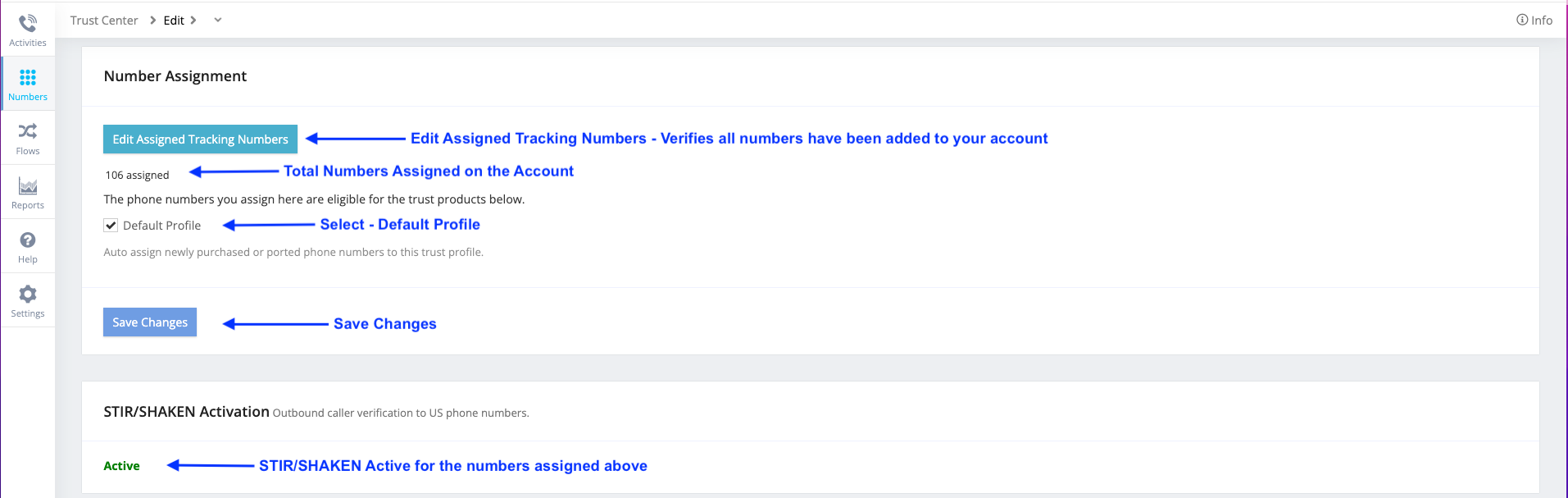Go to Trust Center breadcrumb

pyautogui.click(x=104, y=21)
